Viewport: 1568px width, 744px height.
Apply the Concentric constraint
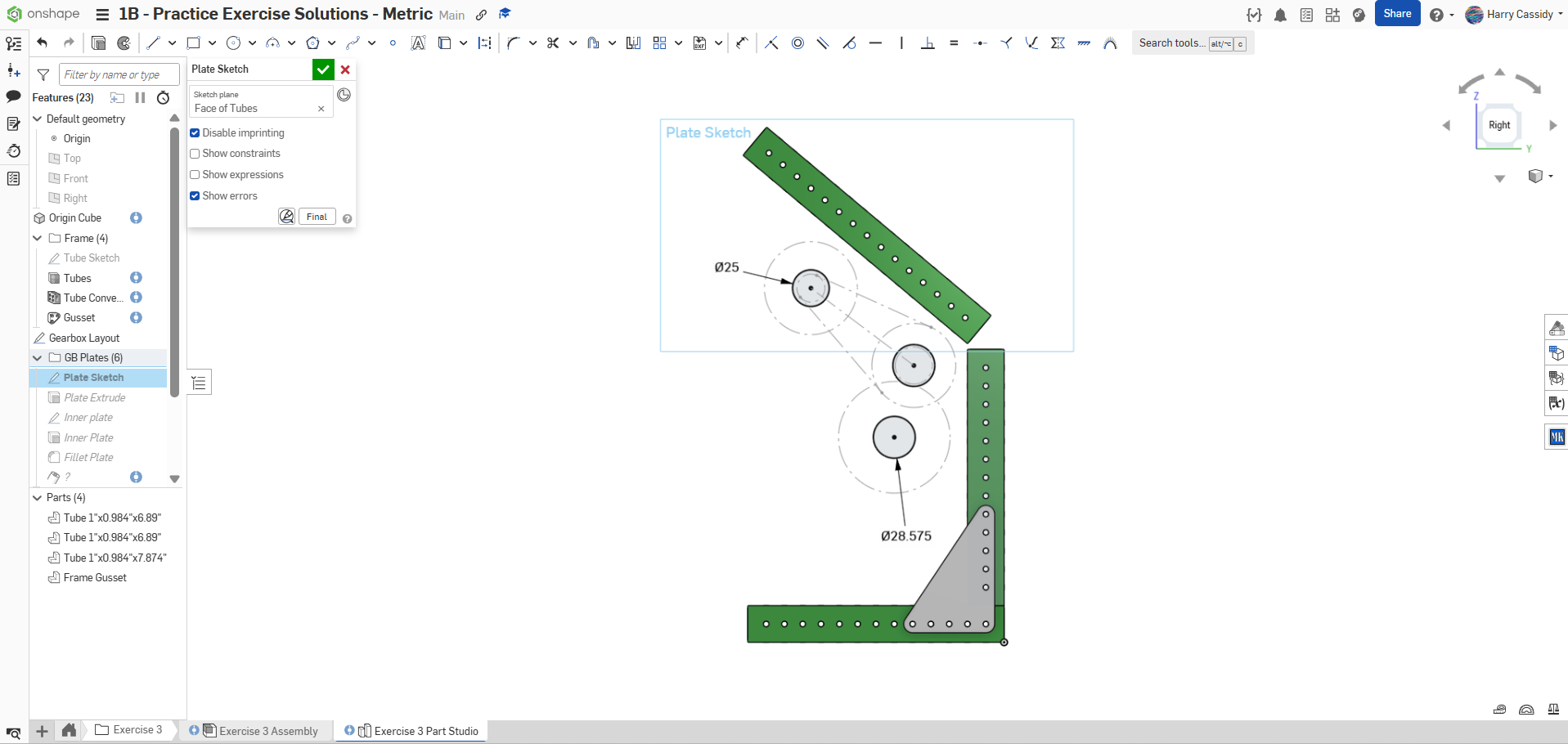click(x=797, y=43)
